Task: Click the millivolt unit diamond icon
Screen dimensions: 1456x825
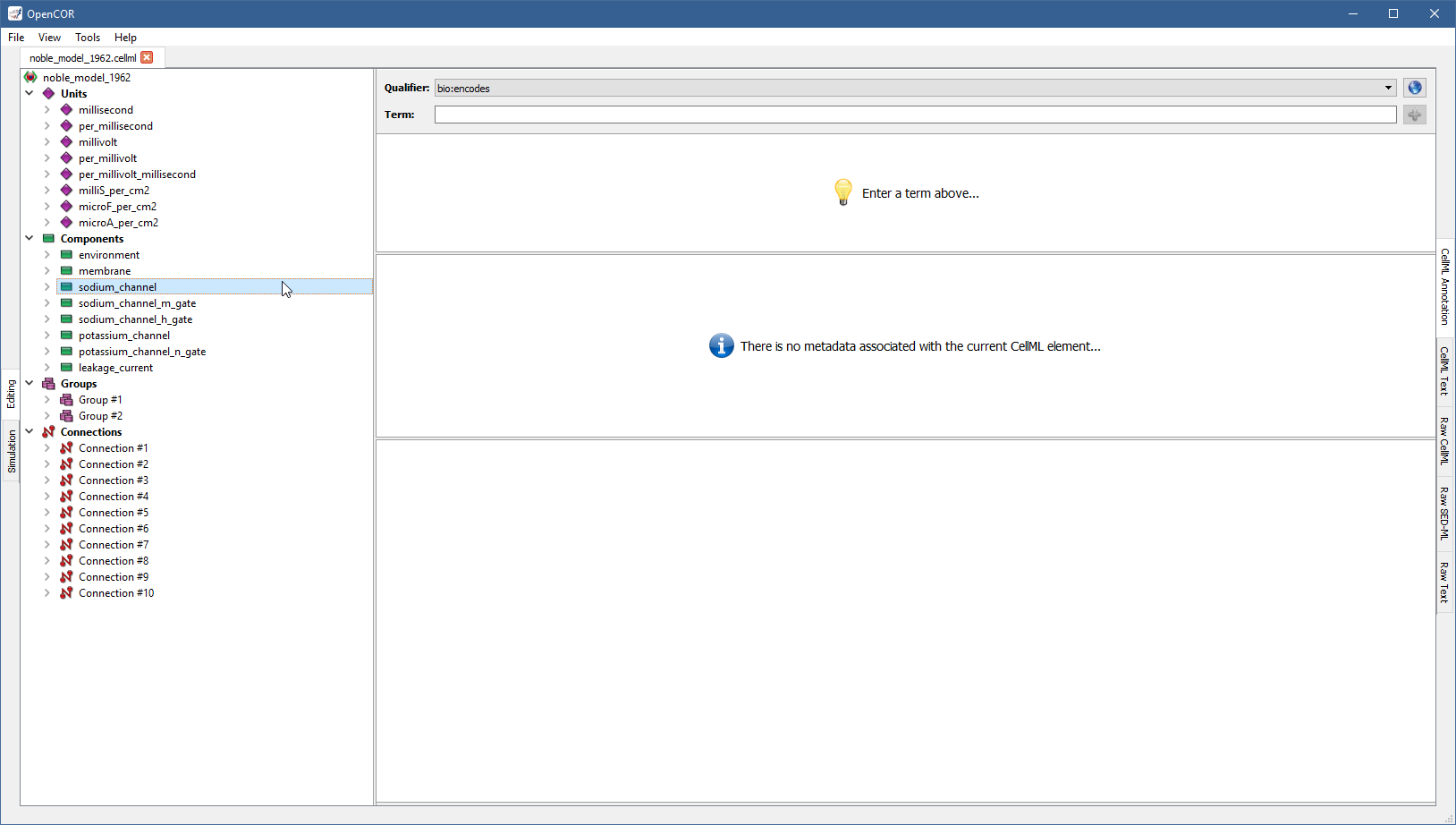Action: (x=66, y=142)
